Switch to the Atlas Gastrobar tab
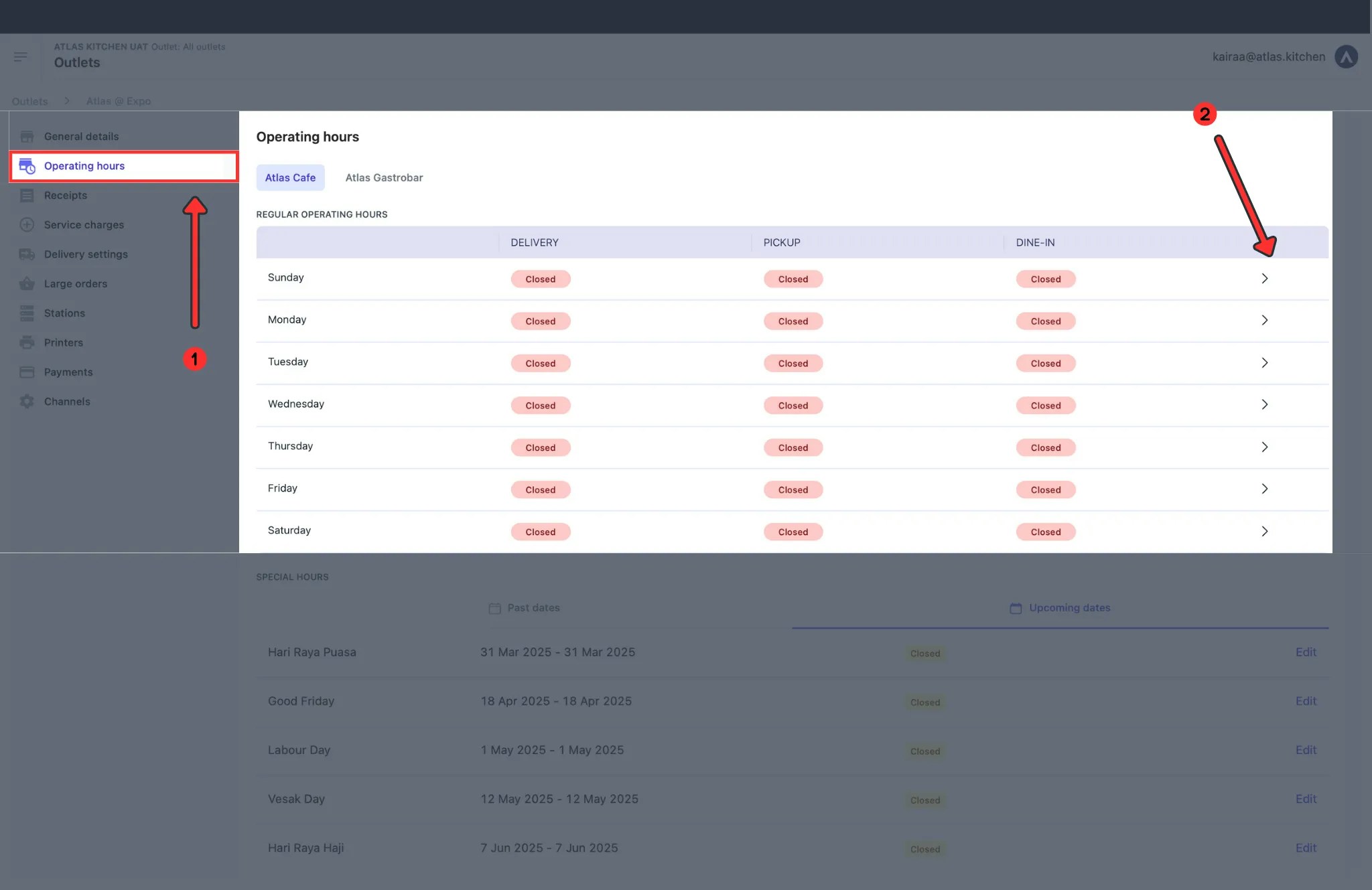 [x=384, y=177]
